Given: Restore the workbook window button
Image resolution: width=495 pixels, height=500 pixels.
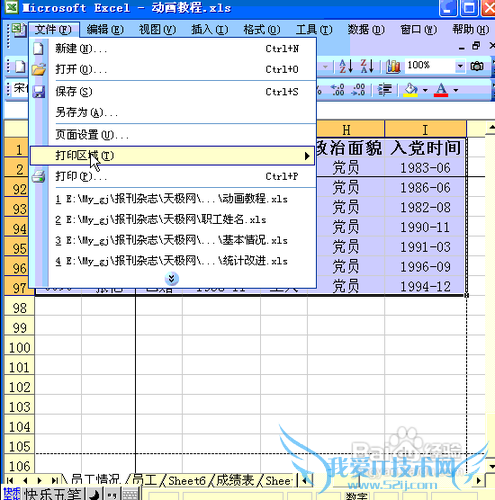Looking at the screenshot, I should pyautogui.click(x=476, y=45).
